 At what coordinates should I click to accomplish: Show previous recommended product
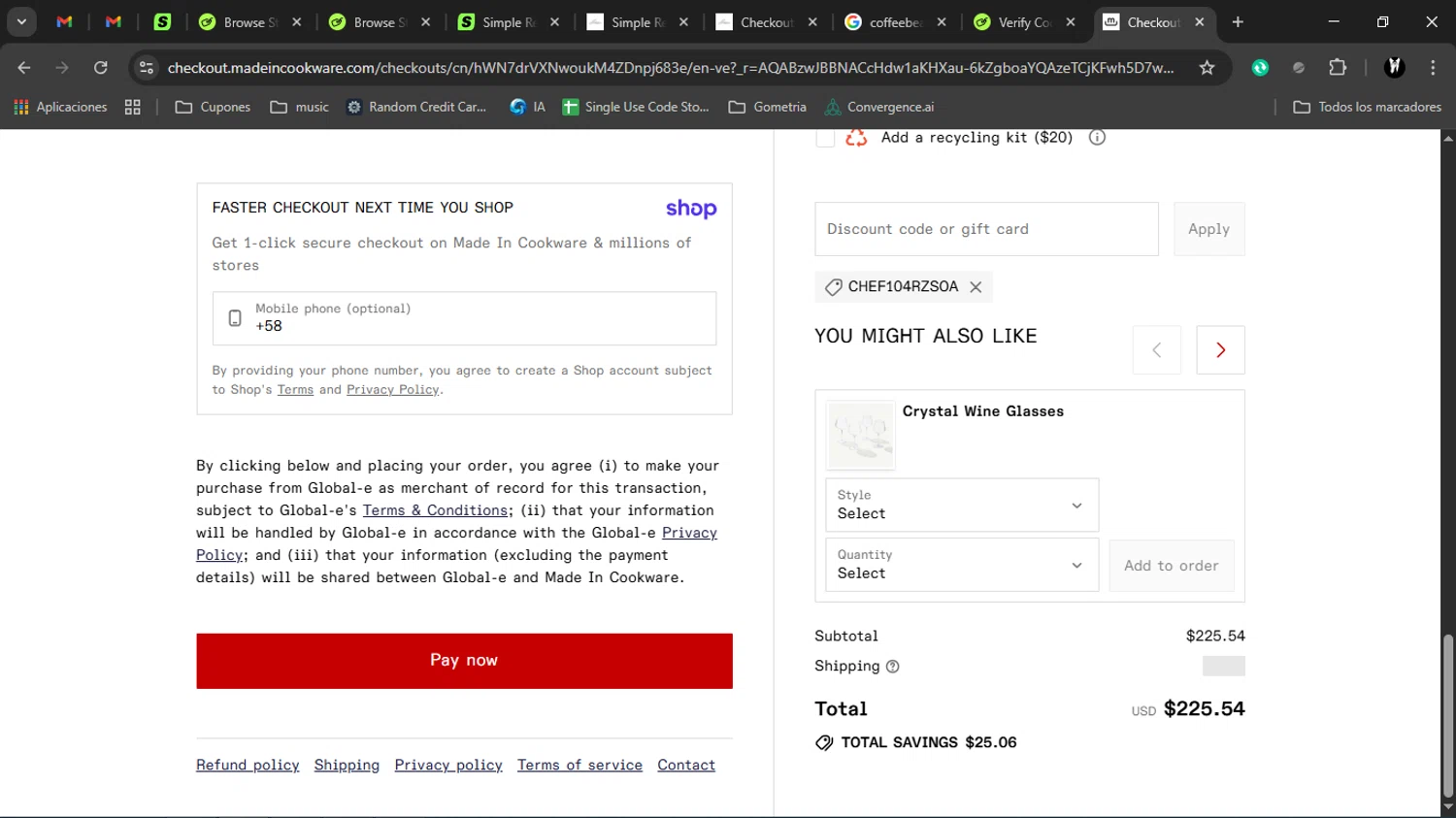point(1156,350)
